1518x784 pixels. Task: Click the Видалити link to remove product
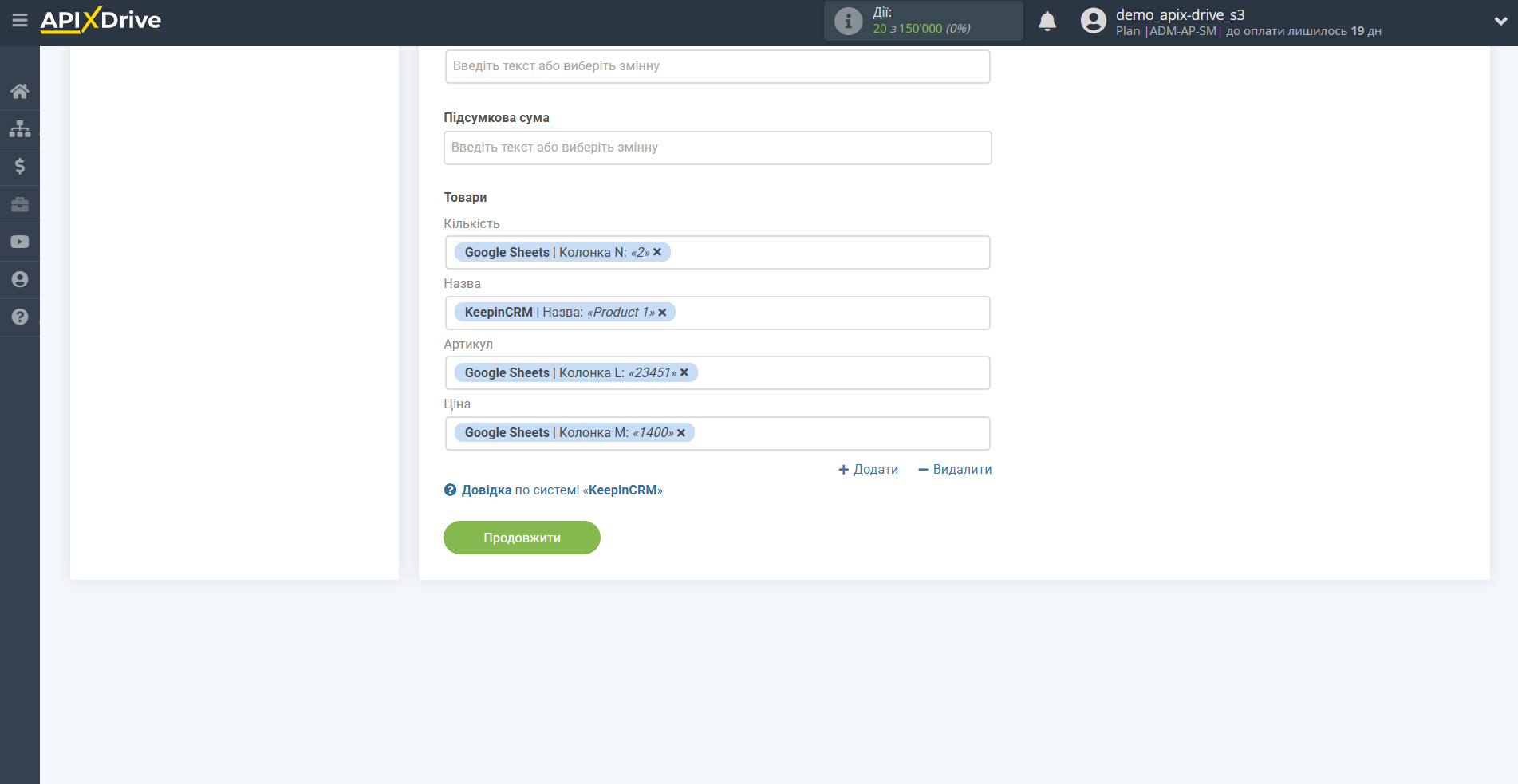(955, 470)
